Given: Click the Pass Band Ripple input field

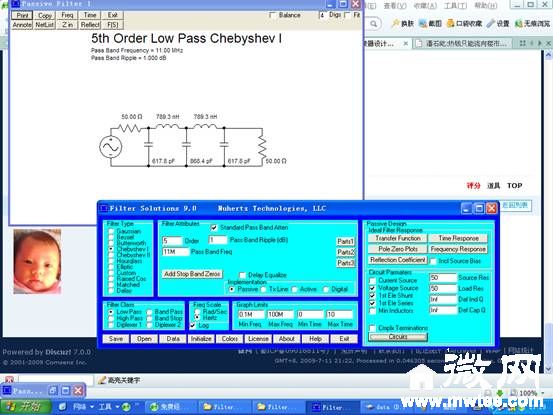Looking at the screenshot, I should (217, 240).
